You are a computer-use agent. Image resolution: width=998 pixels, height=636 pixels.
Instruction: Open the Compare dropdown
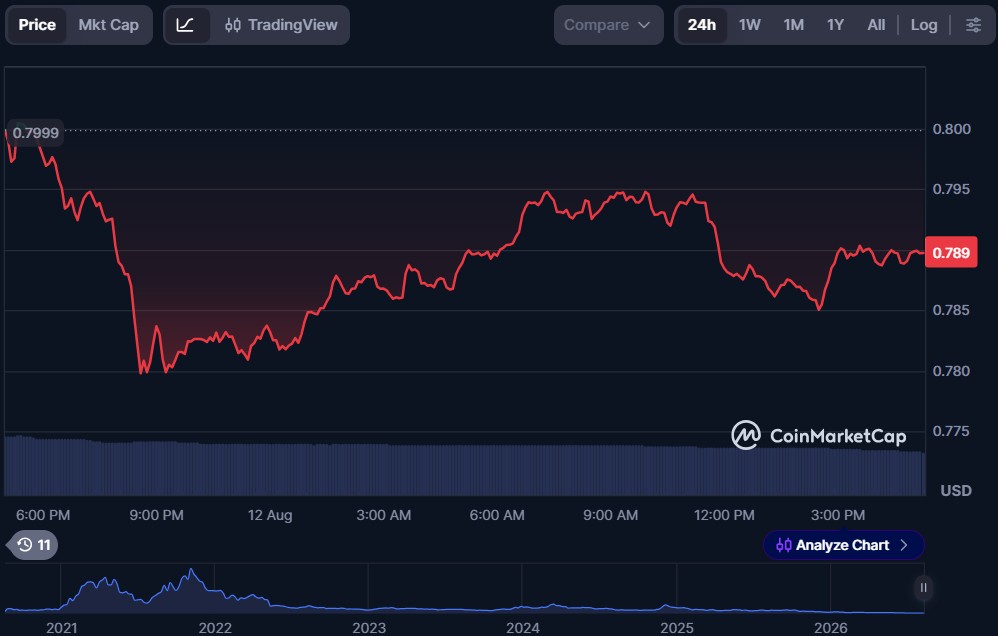coord(608,25)
